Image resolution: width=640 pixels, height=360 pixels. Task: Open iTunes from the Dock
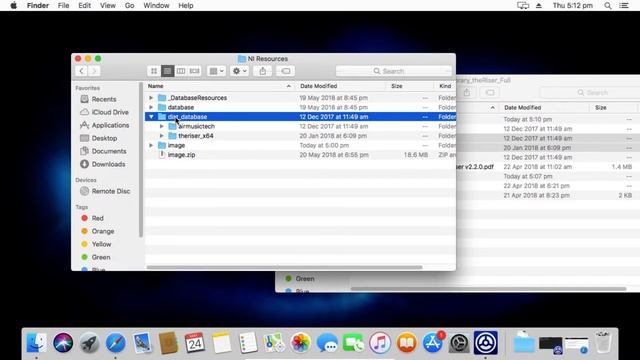(x=380, y=342)
